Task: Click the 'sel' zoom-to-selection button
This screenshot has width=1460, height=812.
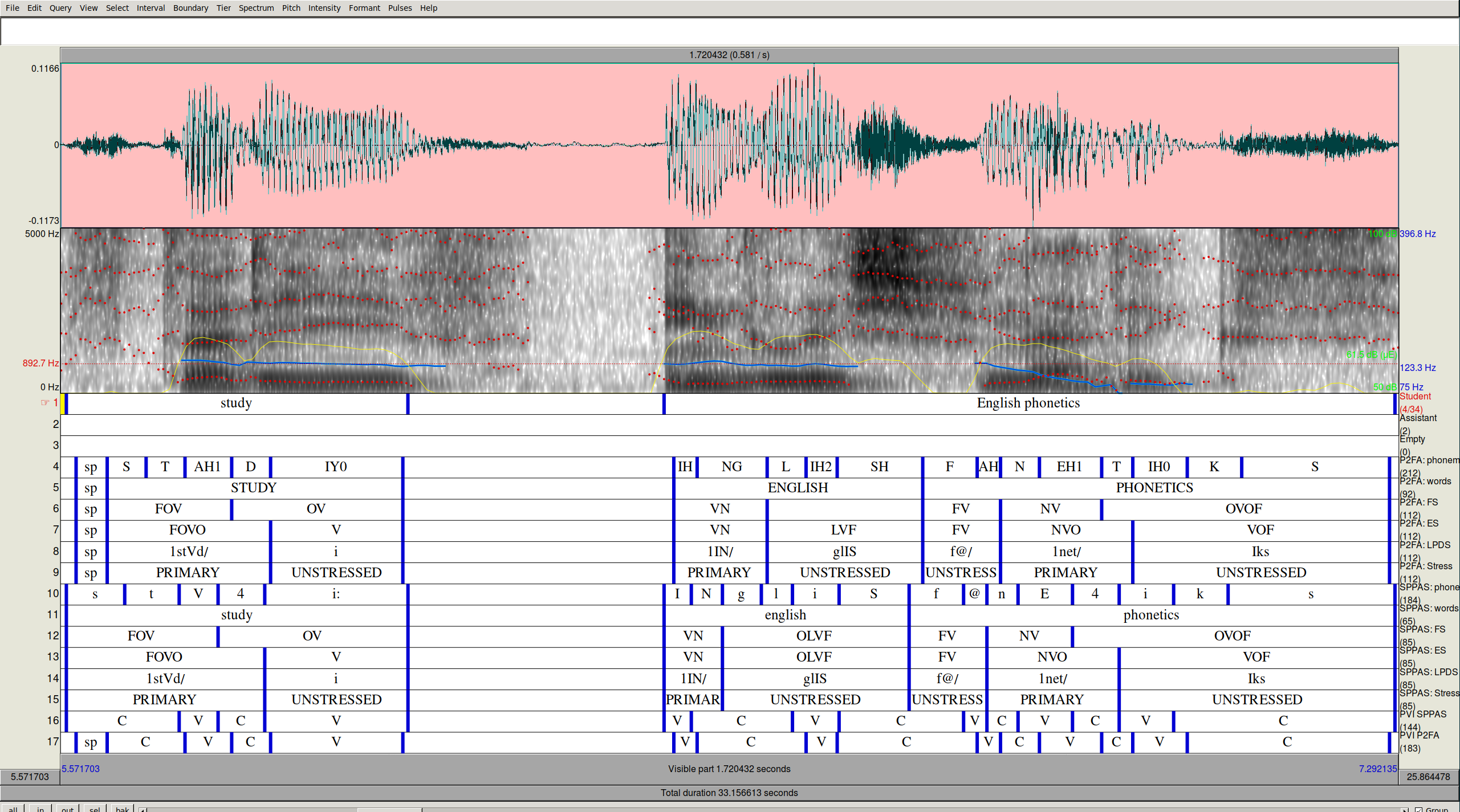Action: pos(95,809)
